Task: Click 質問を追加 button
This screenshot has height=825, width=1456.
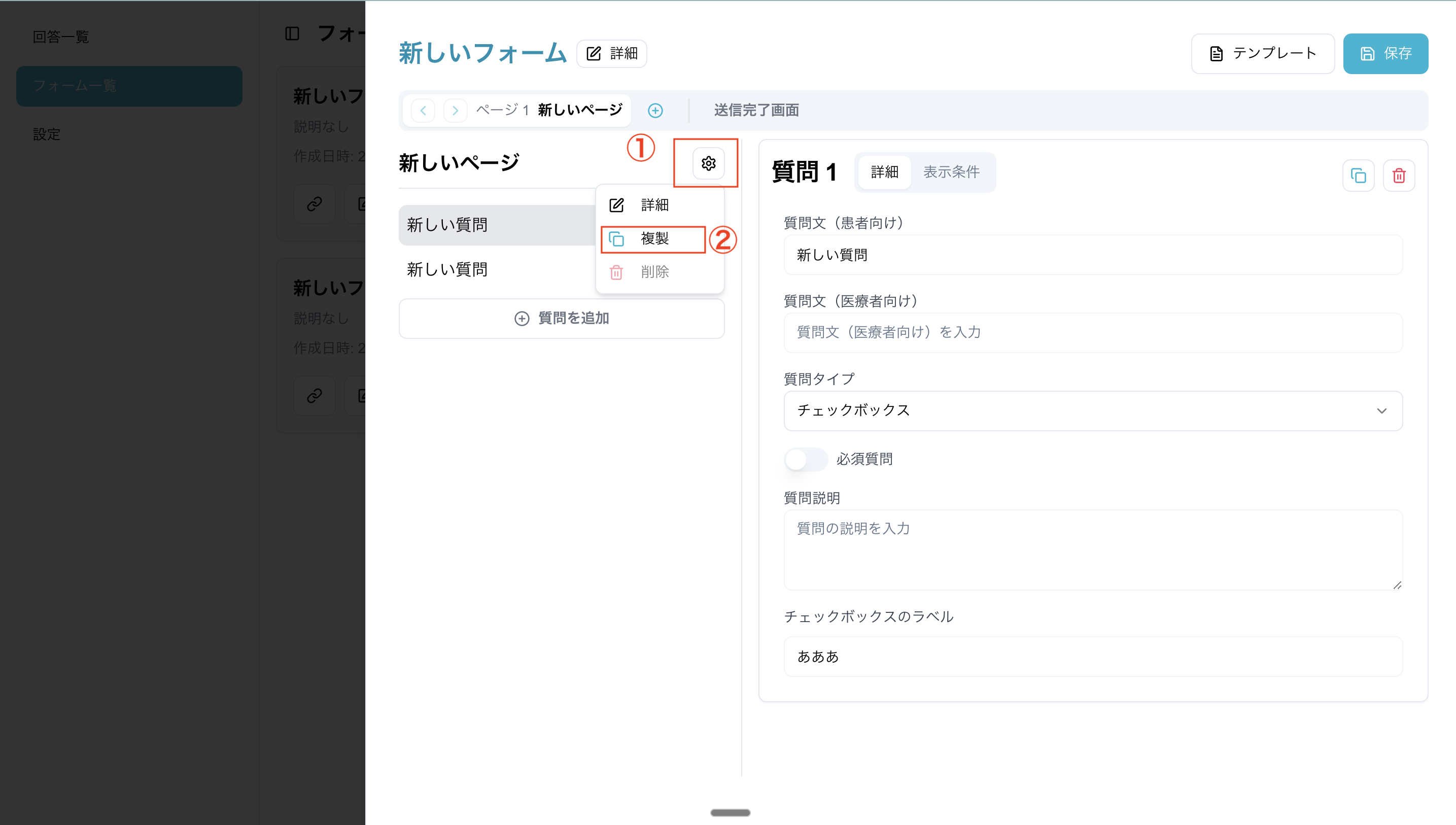Action: (x=562, y=319)
